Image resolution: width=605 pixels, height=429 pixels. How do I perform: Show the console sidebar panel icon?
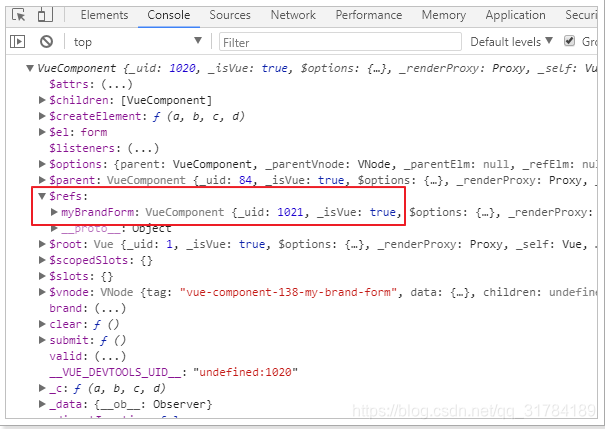point(17,42)
